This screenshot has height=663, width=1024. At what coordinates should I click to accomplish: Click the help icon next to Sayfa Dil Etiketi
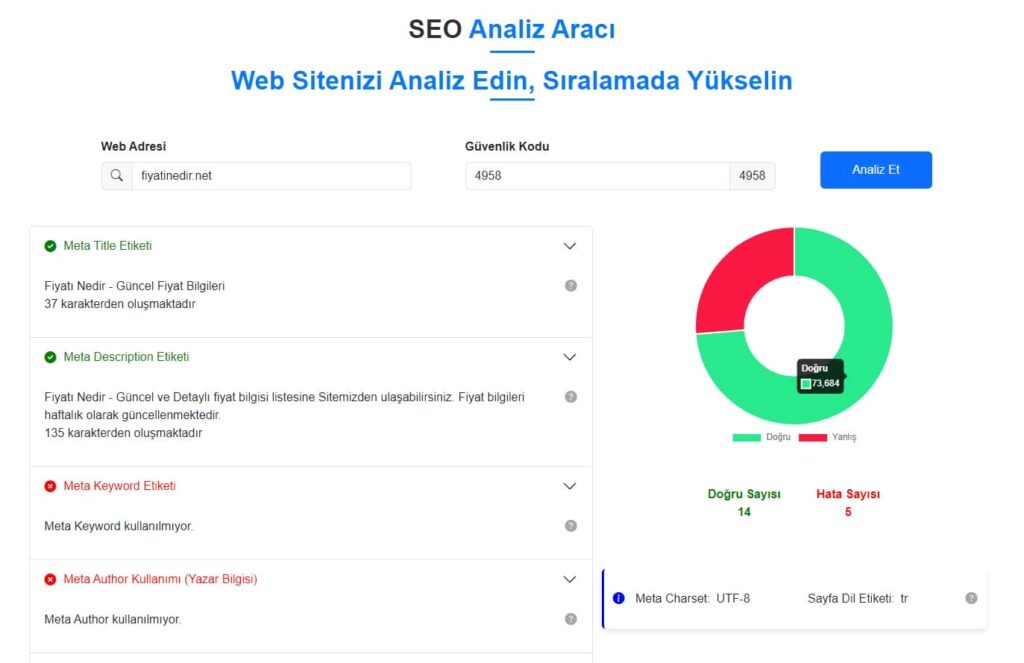click(x=970, y=597)
